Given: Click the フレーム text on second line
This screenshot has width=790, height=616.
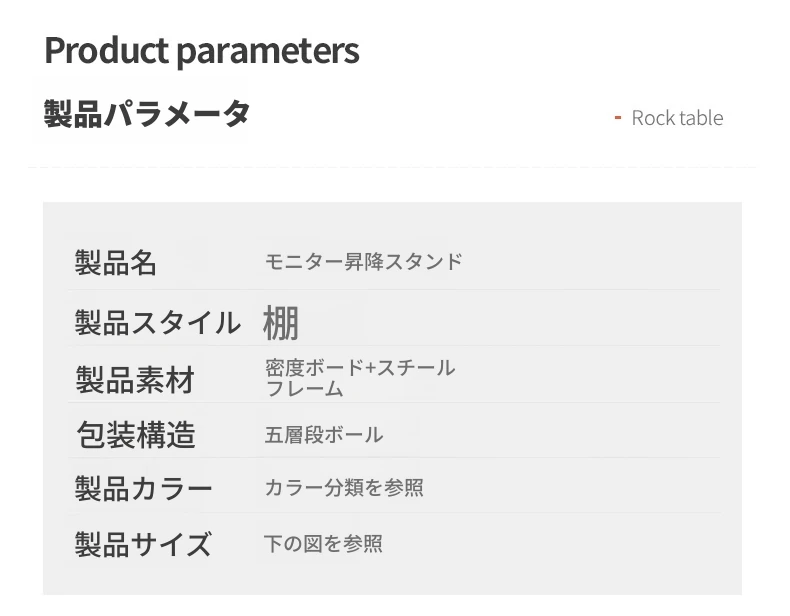Looking at the screenshot, I should pos(304,389).
